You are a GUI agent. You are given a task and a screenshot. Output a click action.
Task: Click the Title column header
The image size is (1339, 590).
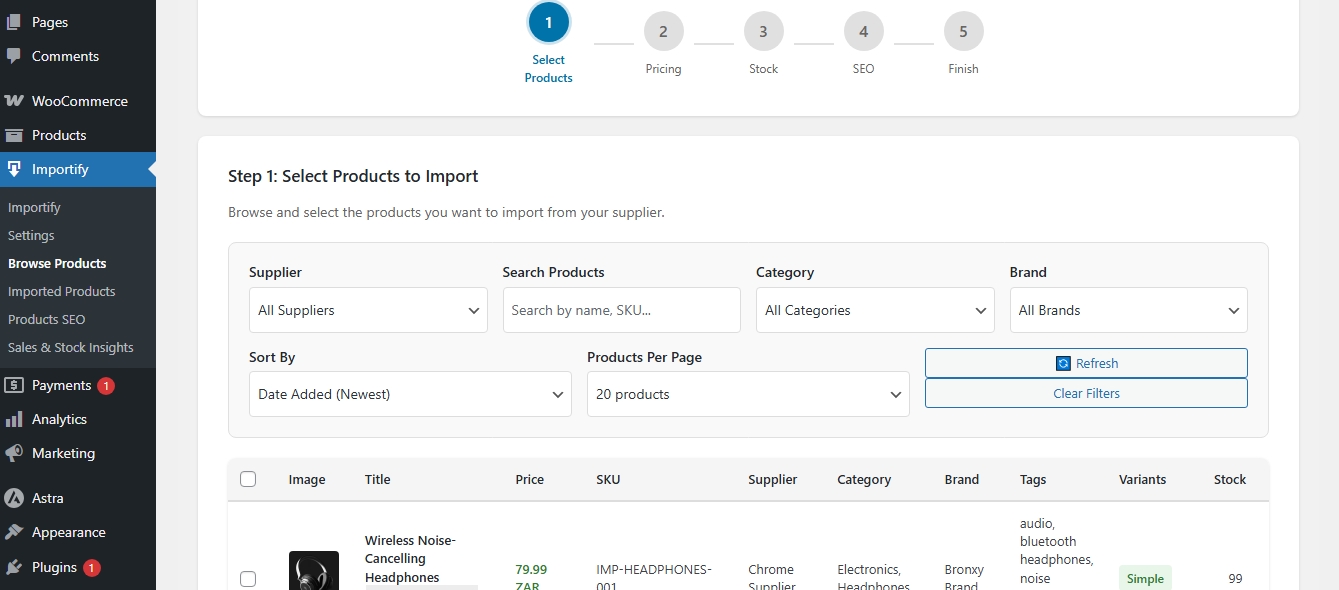(377, 479)
